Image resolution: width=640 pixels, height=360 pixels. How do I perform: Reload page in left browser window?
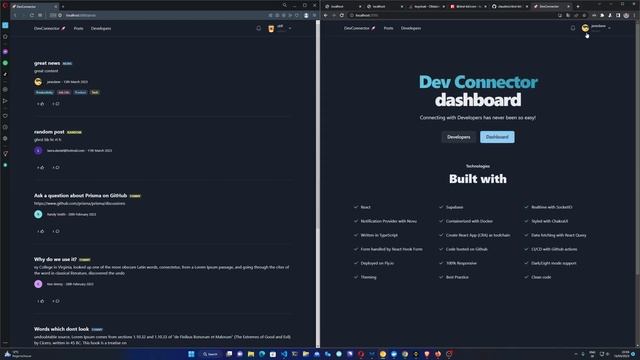31,15
